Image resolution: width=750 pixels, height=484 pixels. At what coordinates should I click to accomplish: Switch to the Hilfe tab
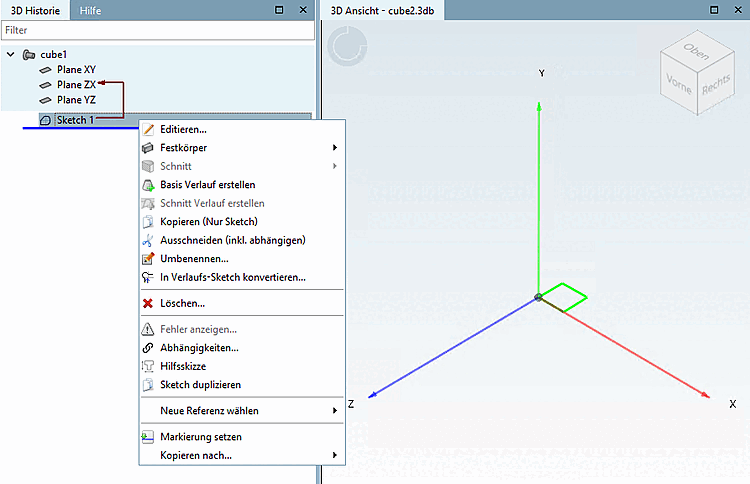point(90,11)
